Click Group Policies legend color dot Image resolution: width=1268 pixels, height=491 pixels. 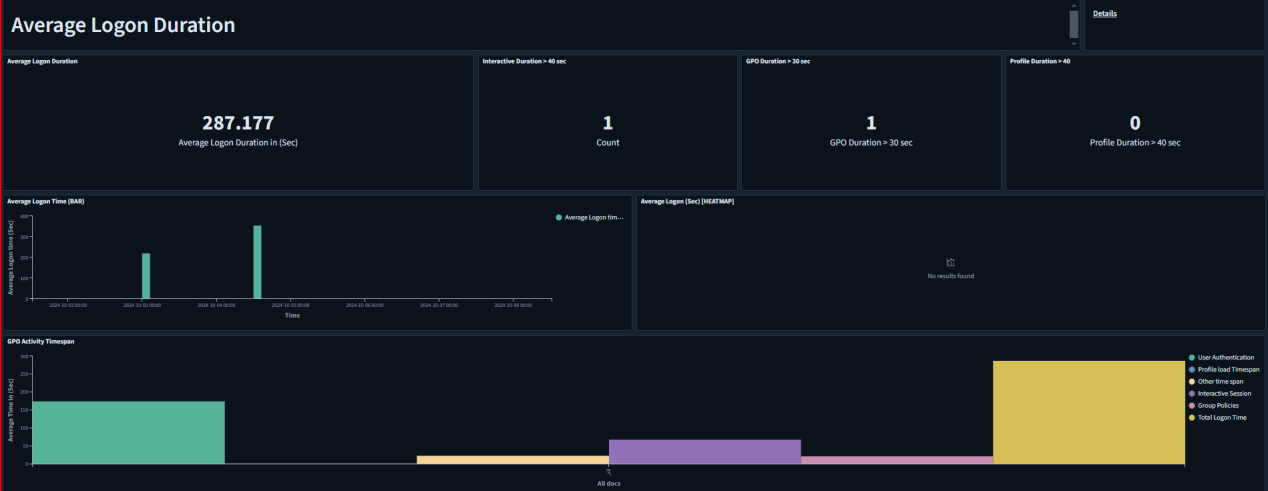1191,405
